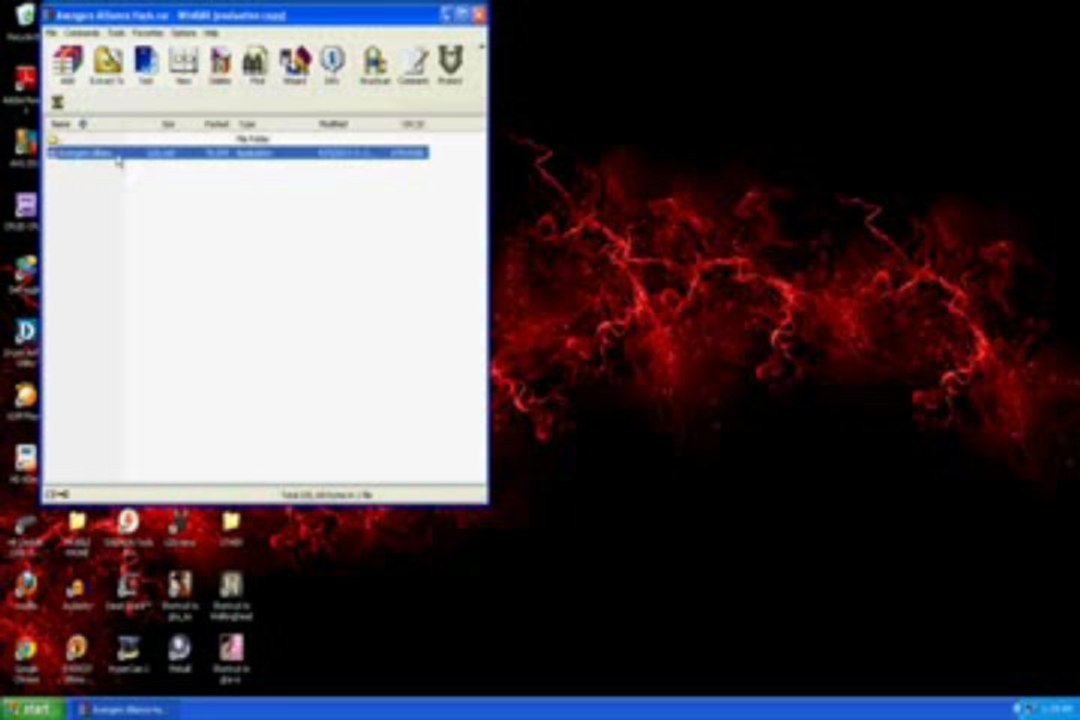Open the Commands menu
The width and height of the screenshot is (1080, 720).
coord(82,32)
